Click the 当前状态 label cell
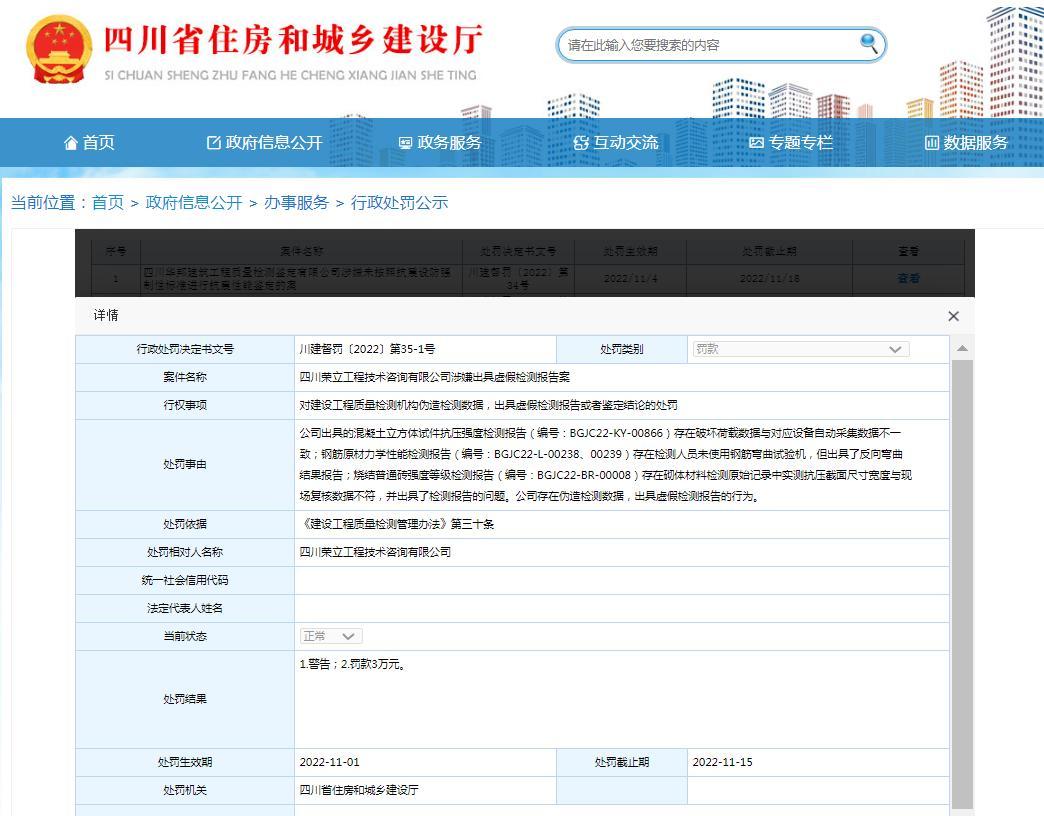Viewport: 1044px width, 816px height. pyautogui.click(x=185, y=636)
